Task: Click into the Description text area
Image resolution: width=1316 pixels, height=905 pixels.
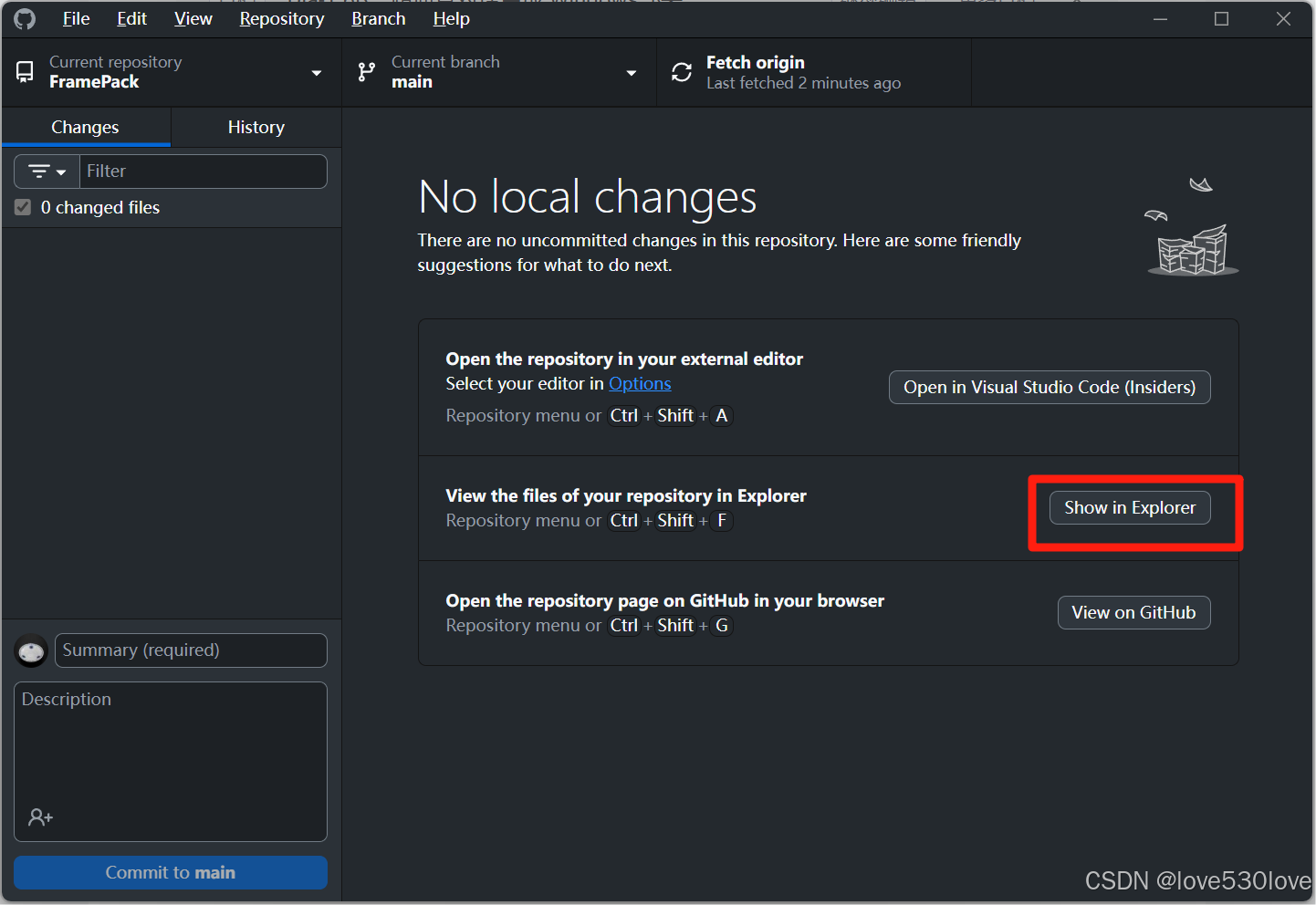Action: click(171, 762)
